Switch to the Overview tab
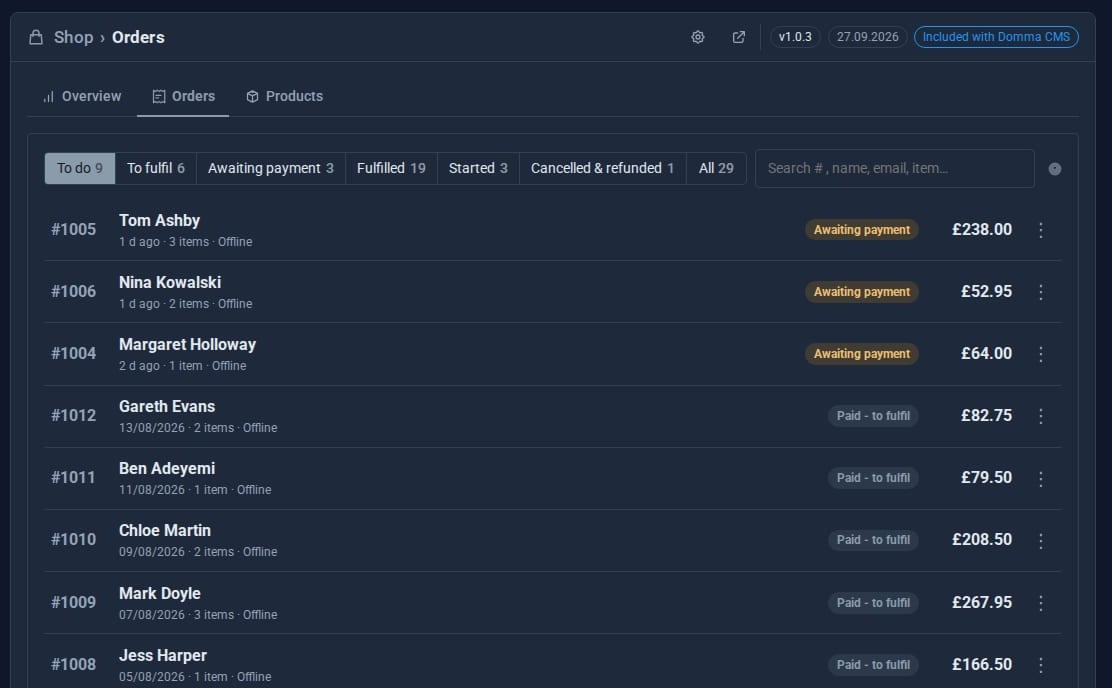This screenshot has width=1112, height=688. [x=82, y=96]
